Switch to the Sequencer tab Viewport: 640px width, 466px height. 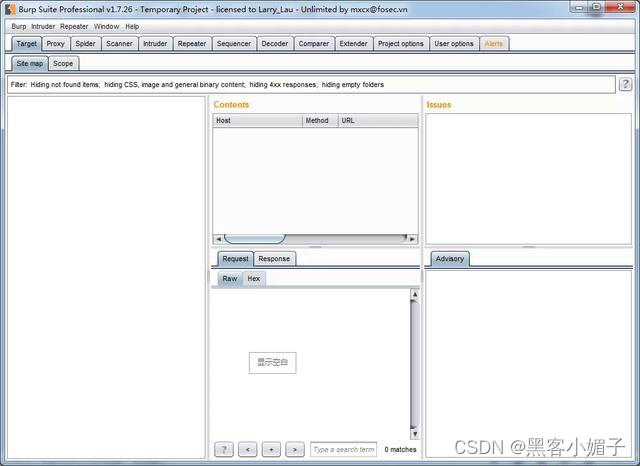pos(234,44)
